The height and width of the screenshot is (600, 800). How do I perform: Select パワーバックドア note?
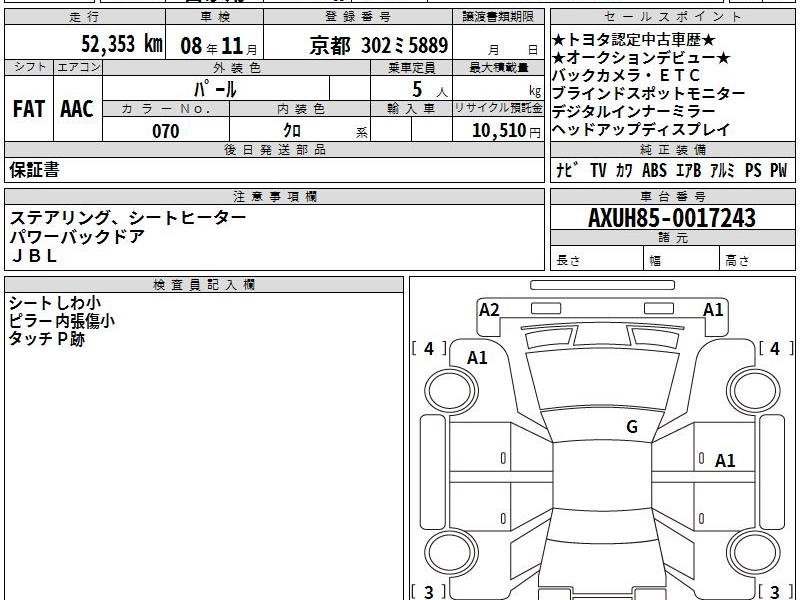(77, 237)
